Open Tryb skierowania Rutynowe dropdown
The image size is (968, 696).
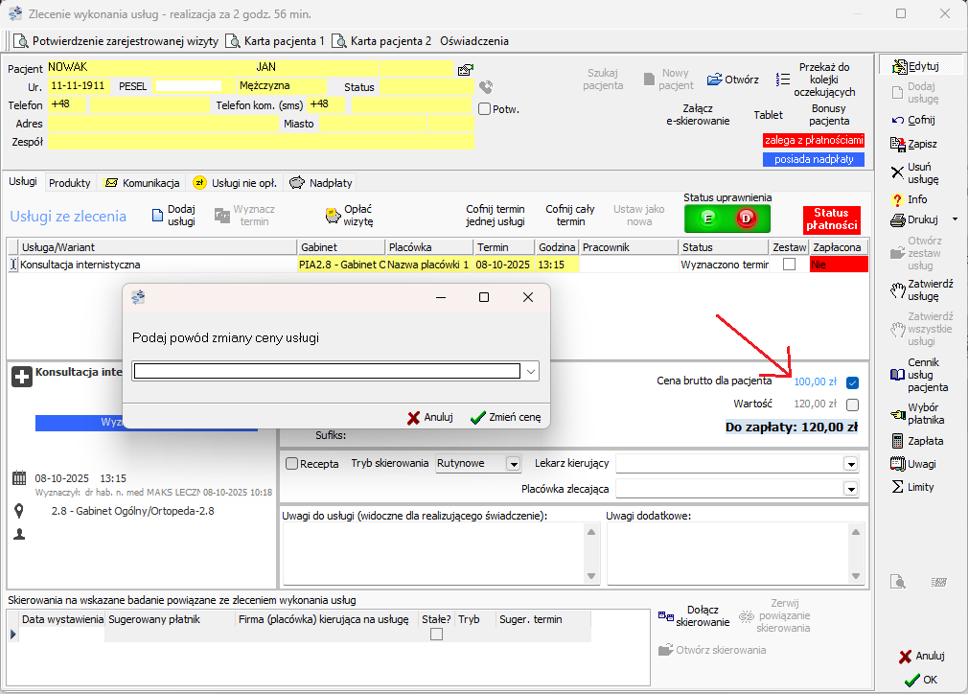(x=513, y=464)
